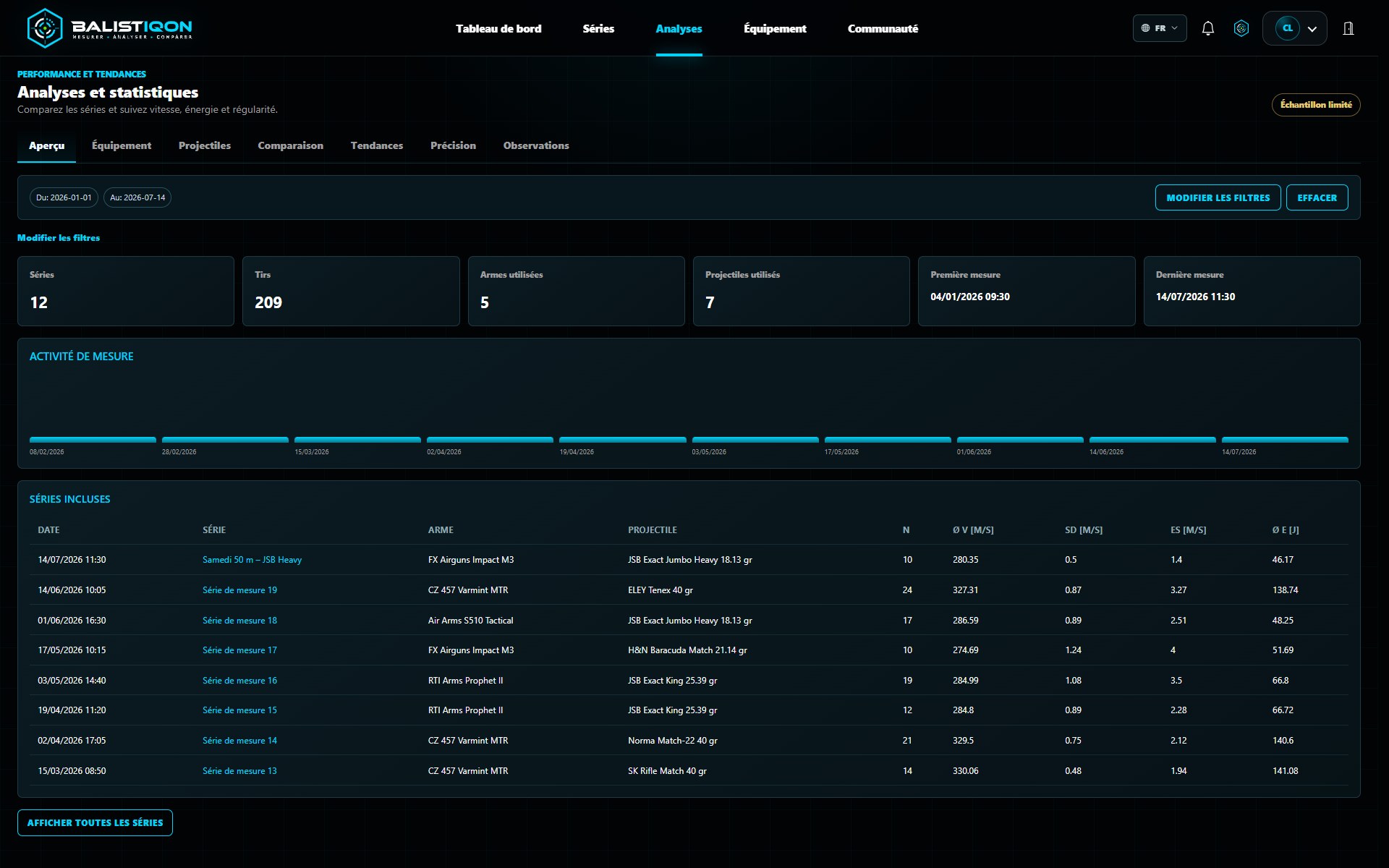Click the Première mesure date 04/01/2026 09:30
Screen dimensions: 1389x868
pyautogui.click(x=970, y=297)
